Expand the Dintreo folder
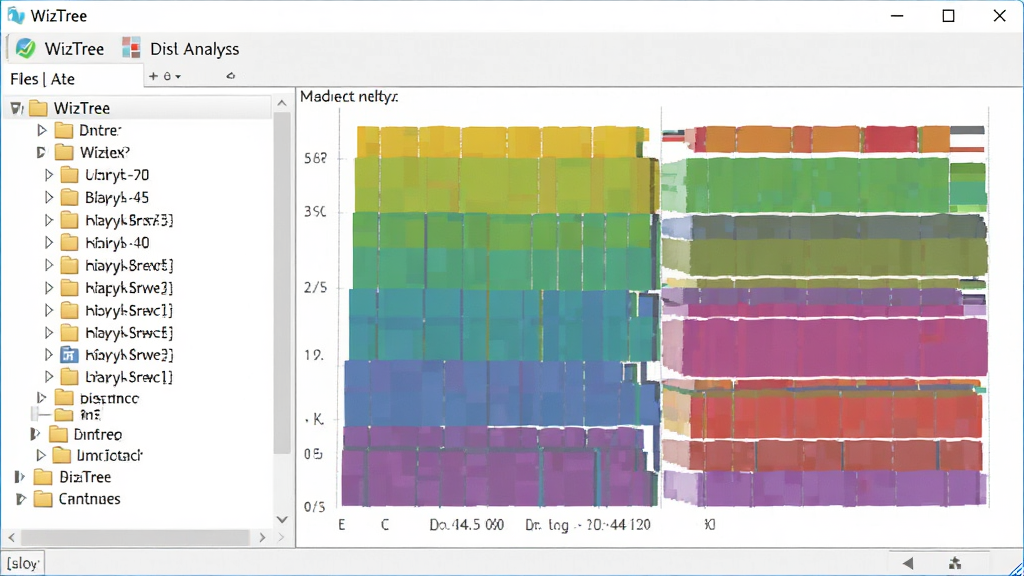 click(35, 434)
